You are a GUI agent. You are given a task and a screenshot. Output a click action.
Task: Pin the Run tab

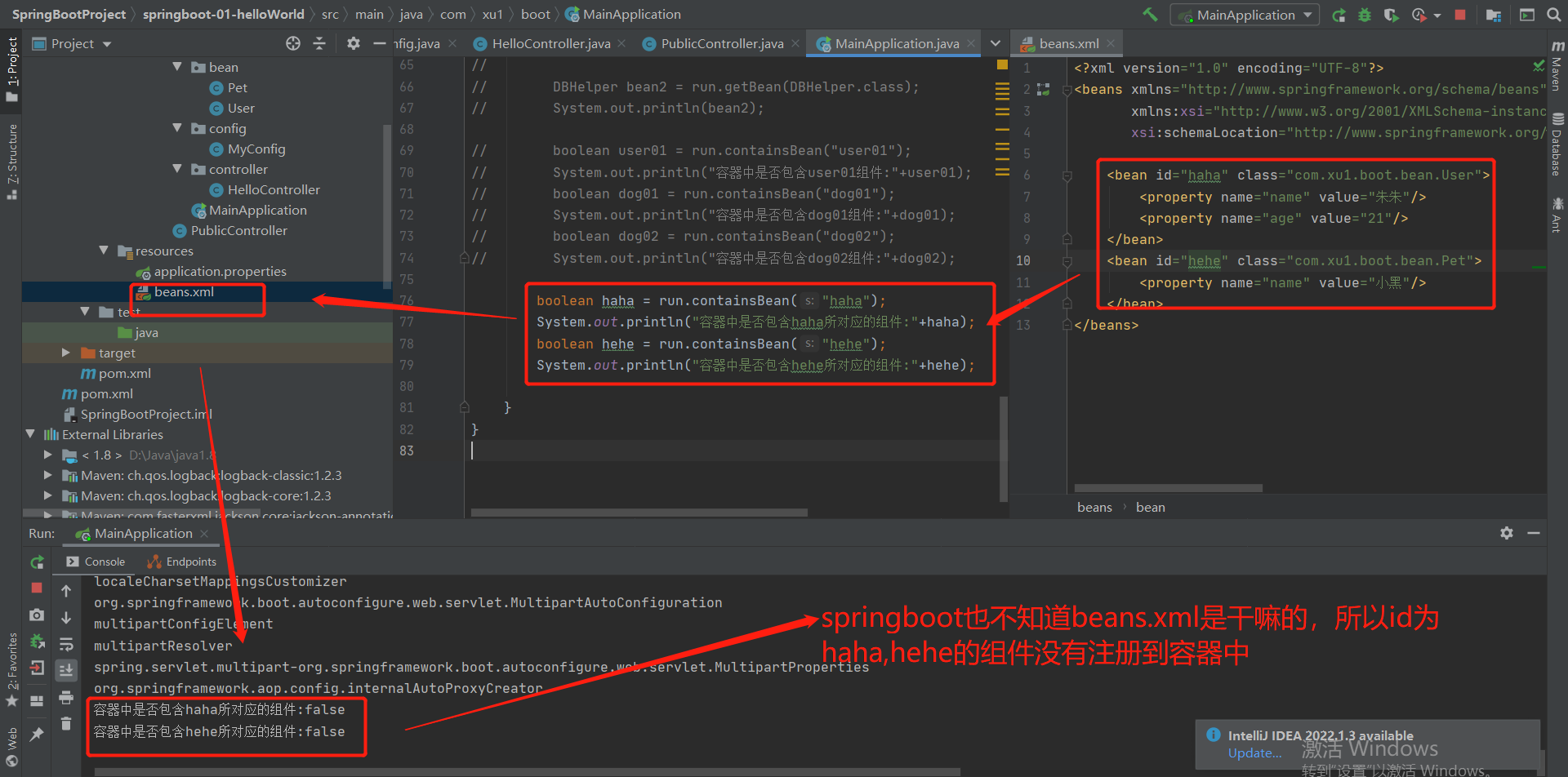[37, 734]
